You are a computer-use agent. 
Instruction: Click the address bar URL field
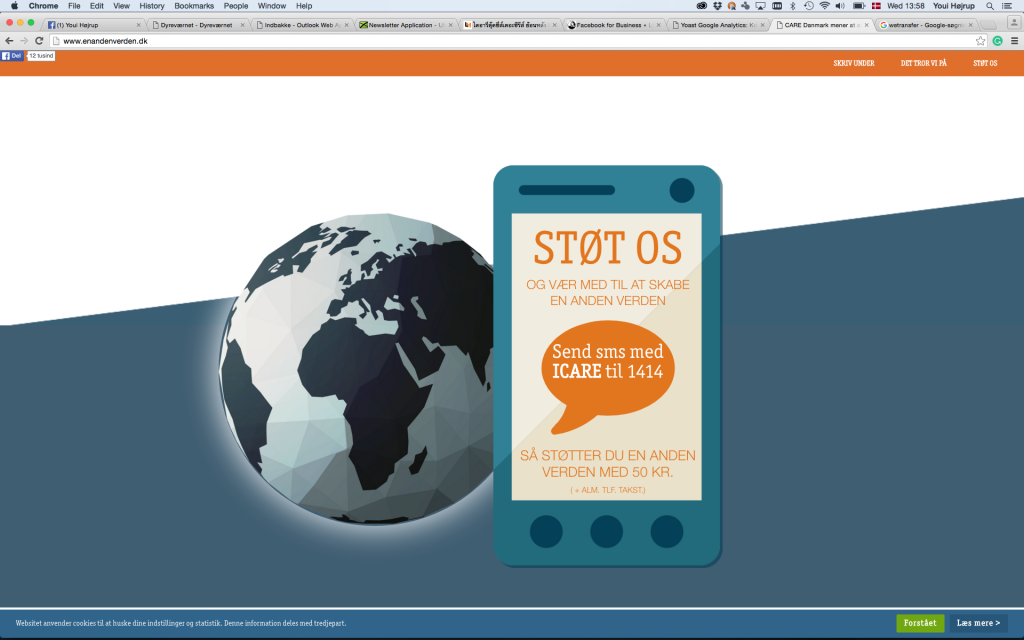coord(500,41)
